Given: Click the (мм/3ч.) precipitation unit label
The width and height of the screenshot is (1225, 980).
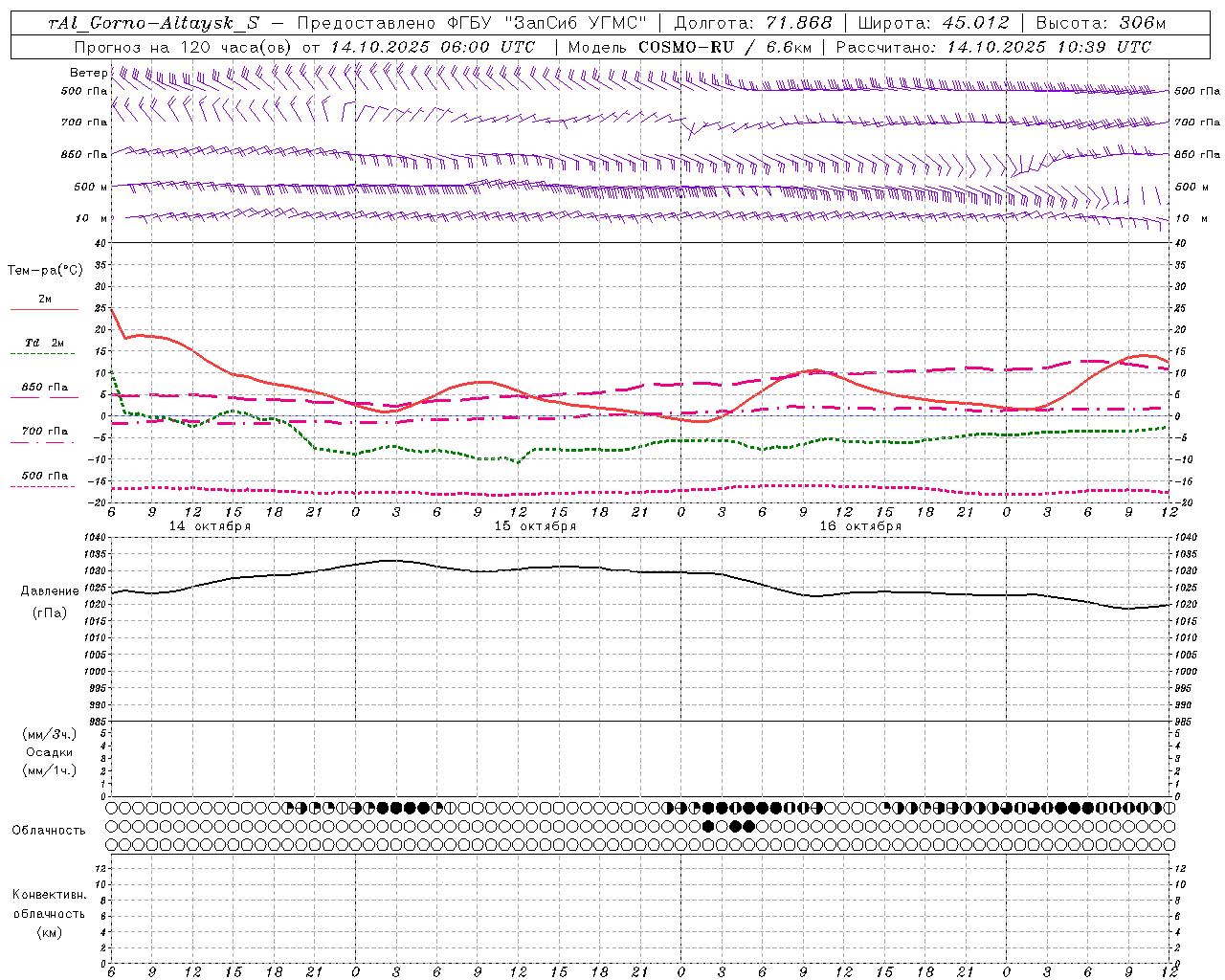Looking at the screenshot, I should [50, 734].
